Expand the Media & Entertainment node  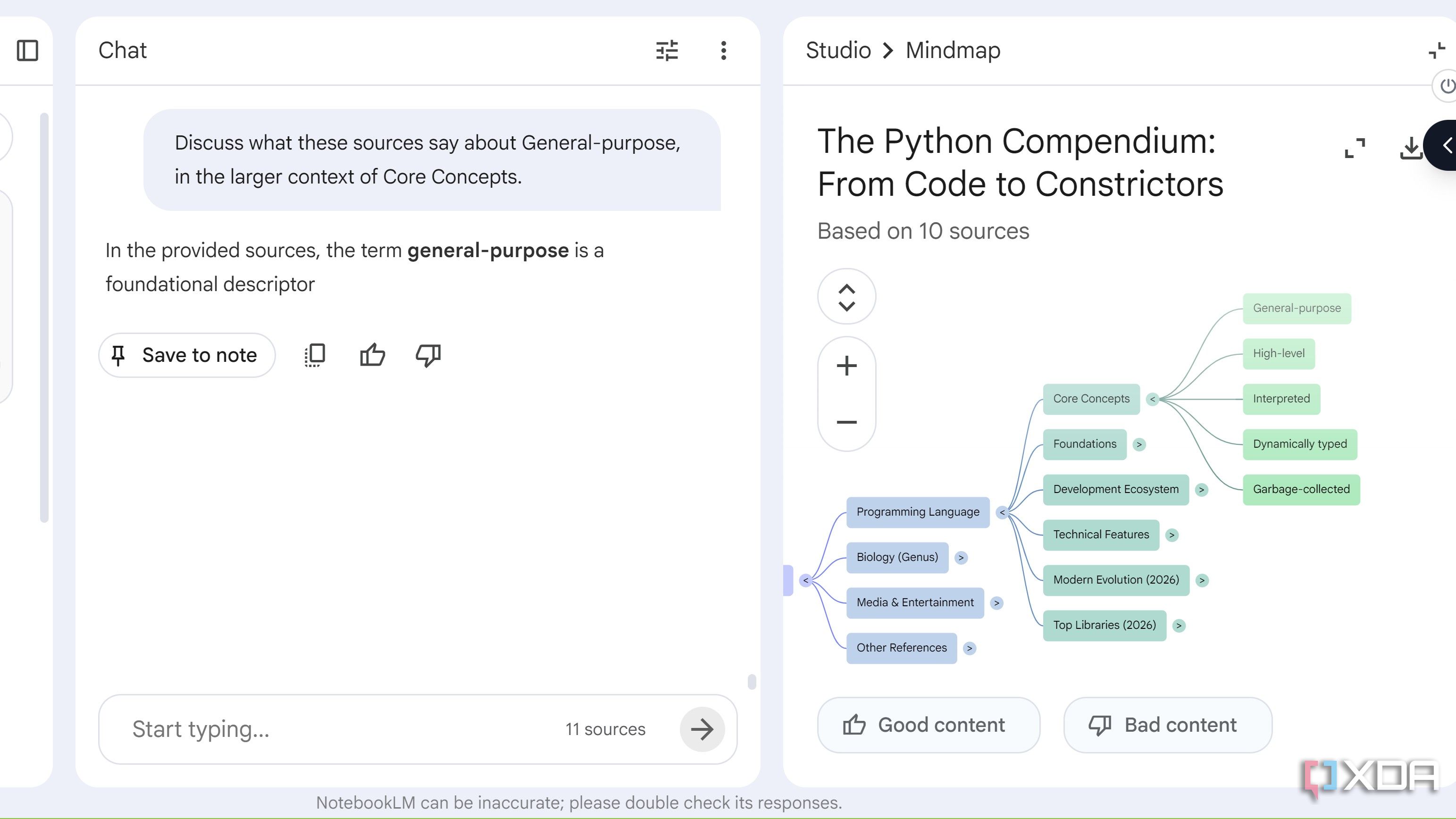pyautogui.click(x=996, y=602)
